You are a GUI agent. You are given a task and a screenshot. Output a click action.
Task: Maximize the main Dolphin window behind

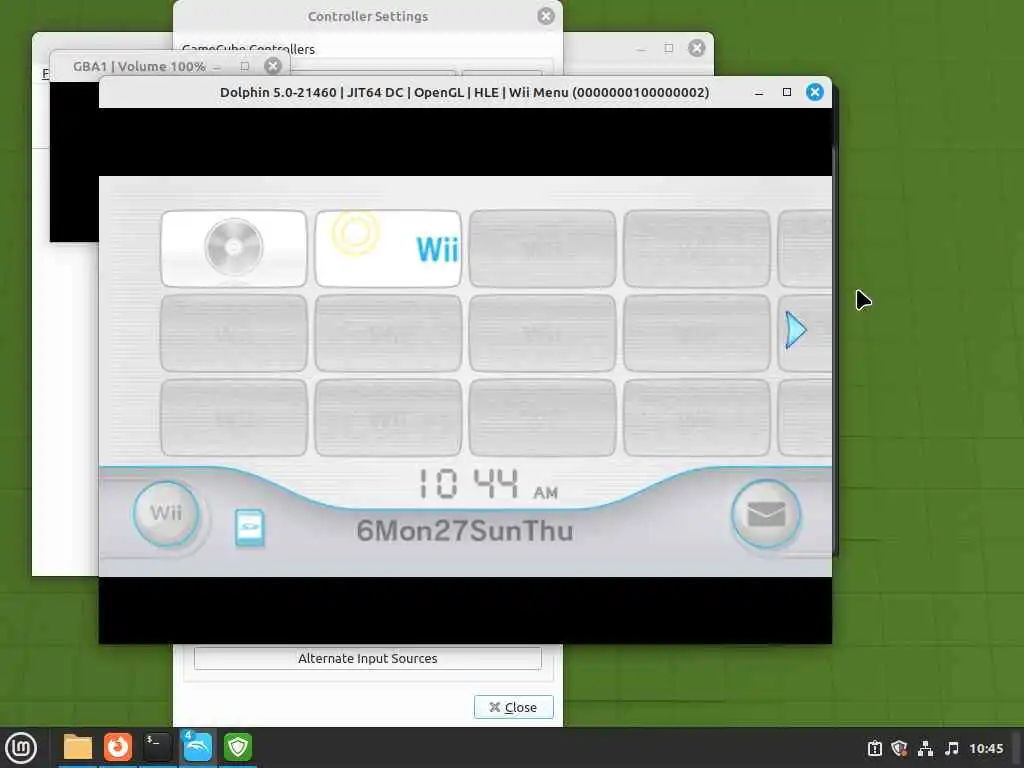[x=669, y=48]
